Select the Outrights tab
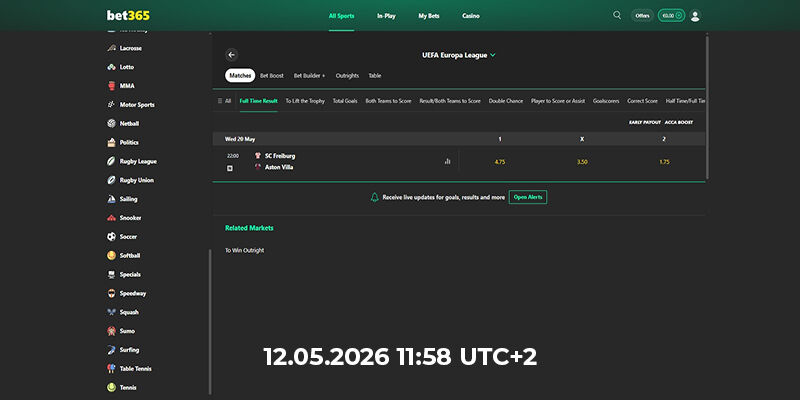Viewport: 800px width, 400px height. pyautogui.click(x=347, y=76)
